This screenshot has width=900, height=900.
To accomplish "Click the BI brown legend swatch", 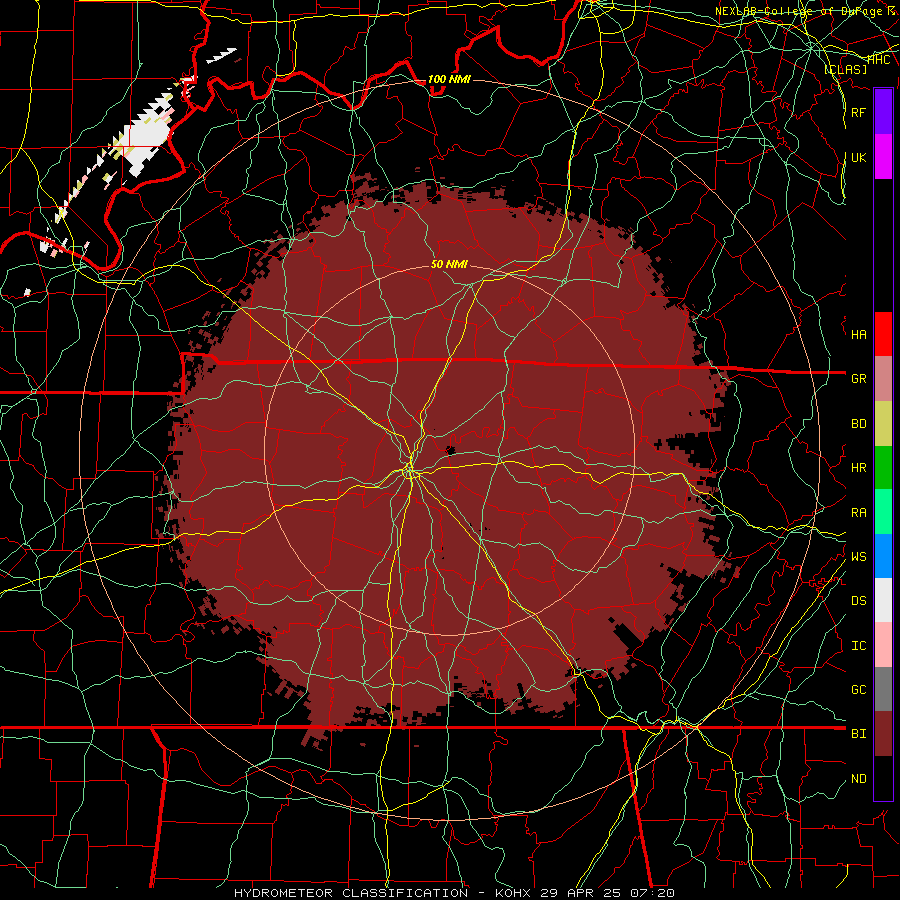I will tap(883, 734).
